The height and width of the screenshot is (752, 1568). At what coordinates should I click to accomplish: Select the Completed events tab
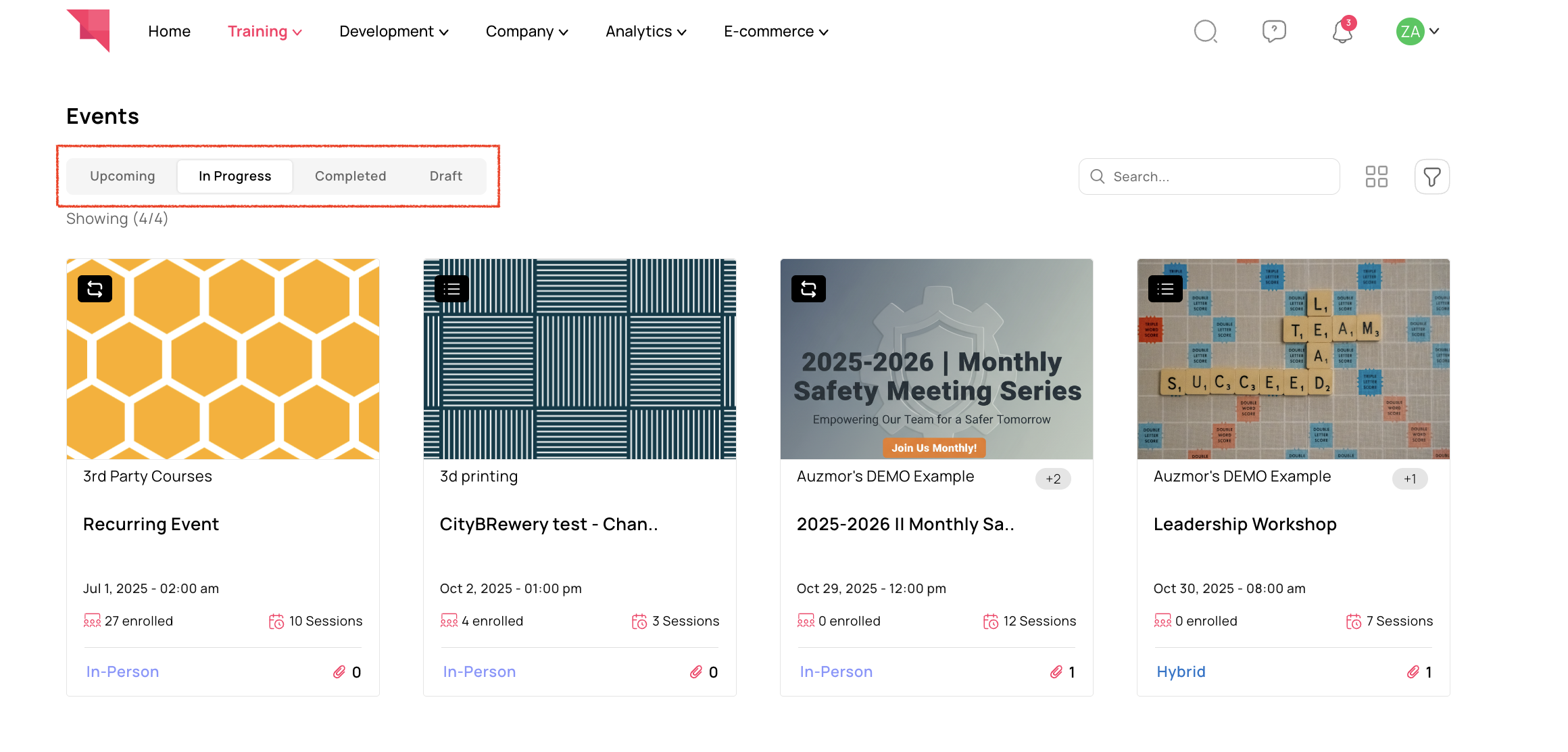tap(350, 176)
